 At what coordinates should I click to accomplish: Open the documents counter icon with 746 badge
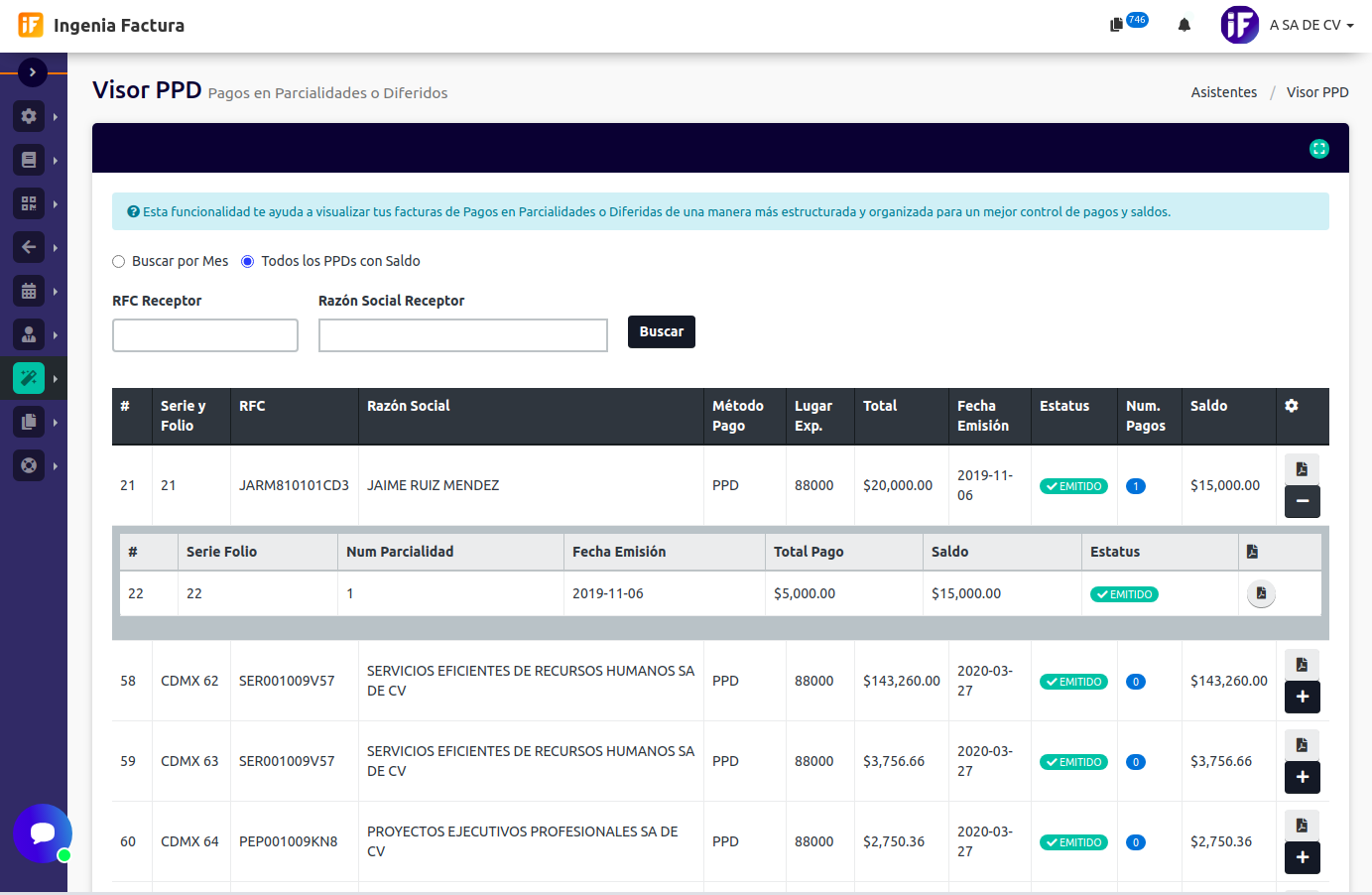pyautogui.click(x=1118, y=25)
